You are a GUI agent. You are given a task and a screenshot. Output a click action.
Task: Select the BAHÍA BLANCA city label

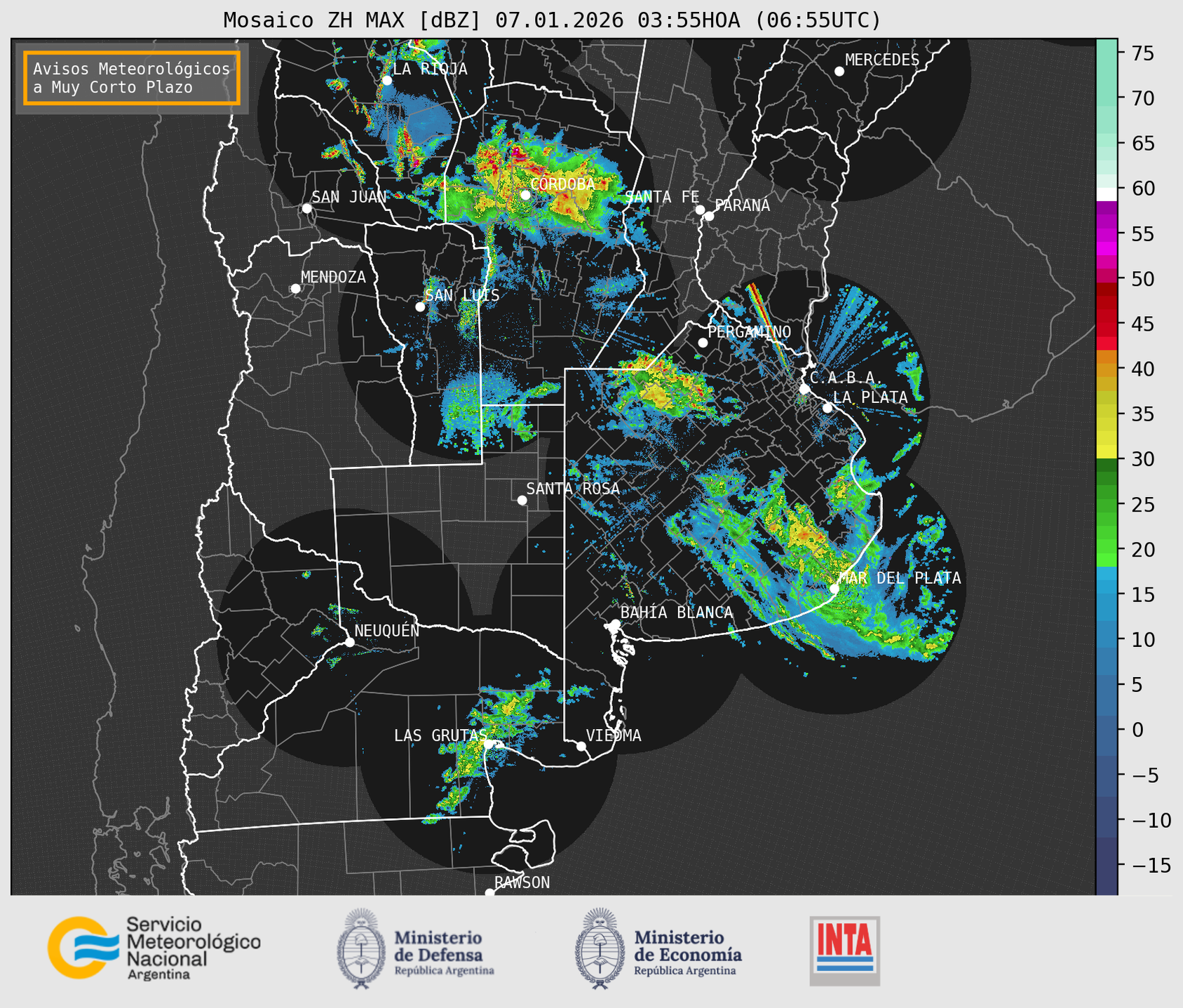pyautogui.click(x=677, y=613)
